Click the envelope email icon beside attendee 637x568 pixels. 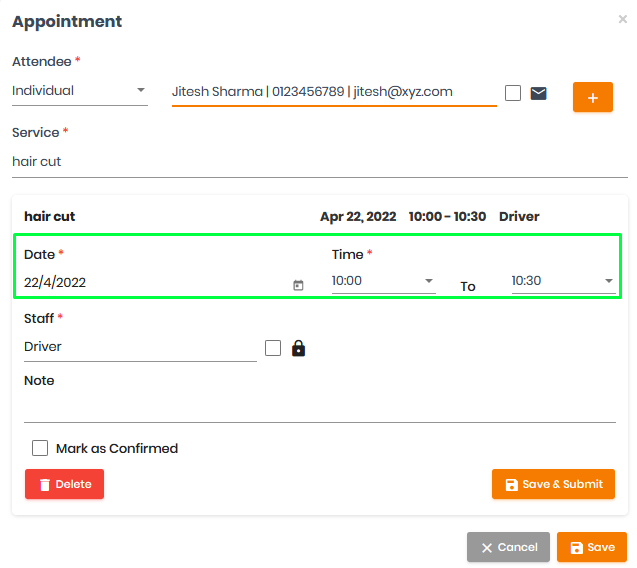coord(539,93)
